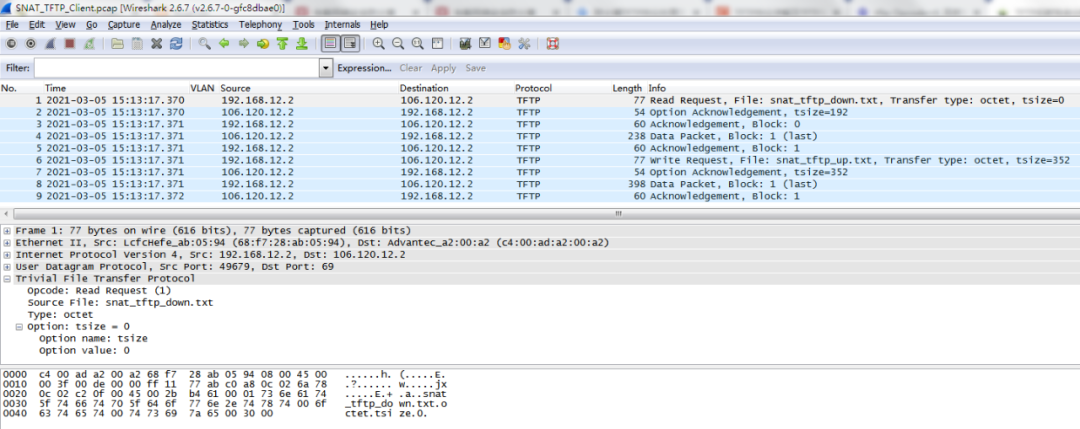Open the Go menu
1080x429 pixels.
[x=92, y=25]
